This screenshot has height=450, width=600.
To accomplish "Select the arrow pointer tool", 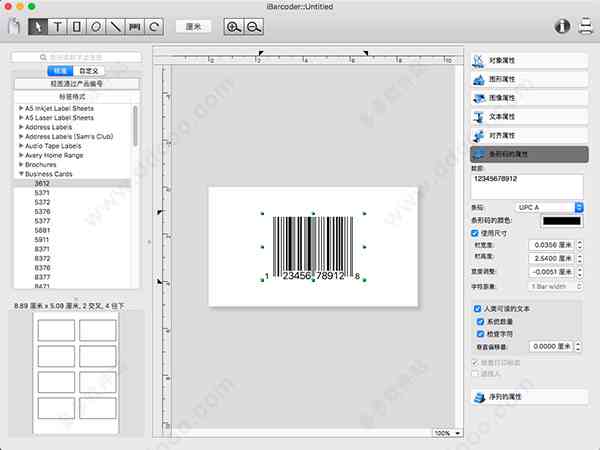I will pos(38,27).
